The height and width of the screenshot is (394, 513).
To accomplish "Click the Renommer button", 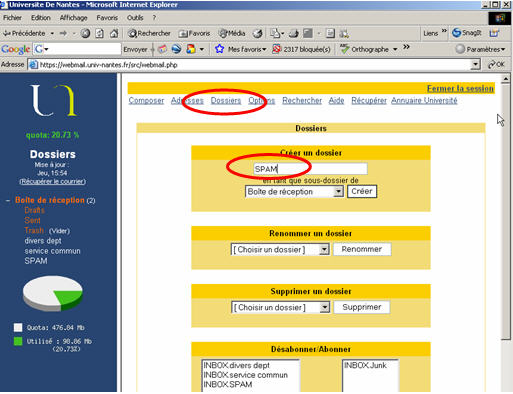I will 362,249.
